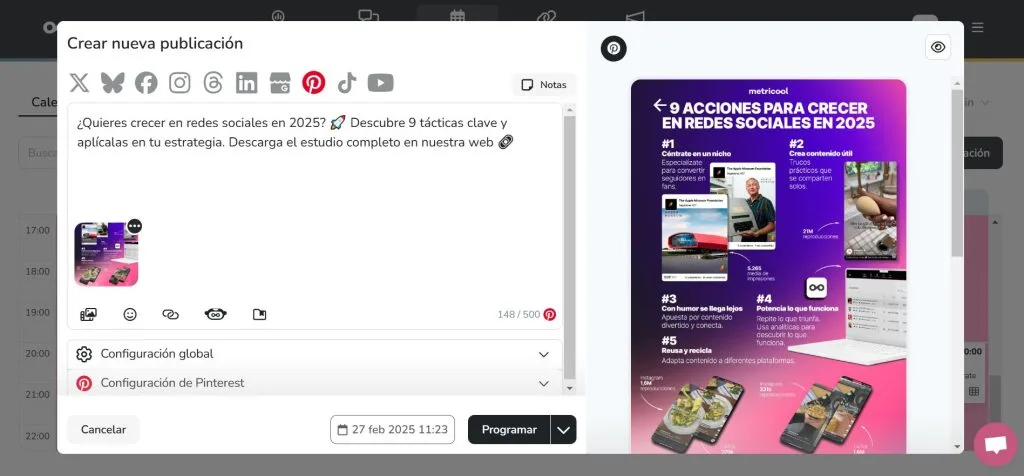This screenshot has height=476, width=1024.
Task: Select the TikTok network icon
Action: pos(347,83)
